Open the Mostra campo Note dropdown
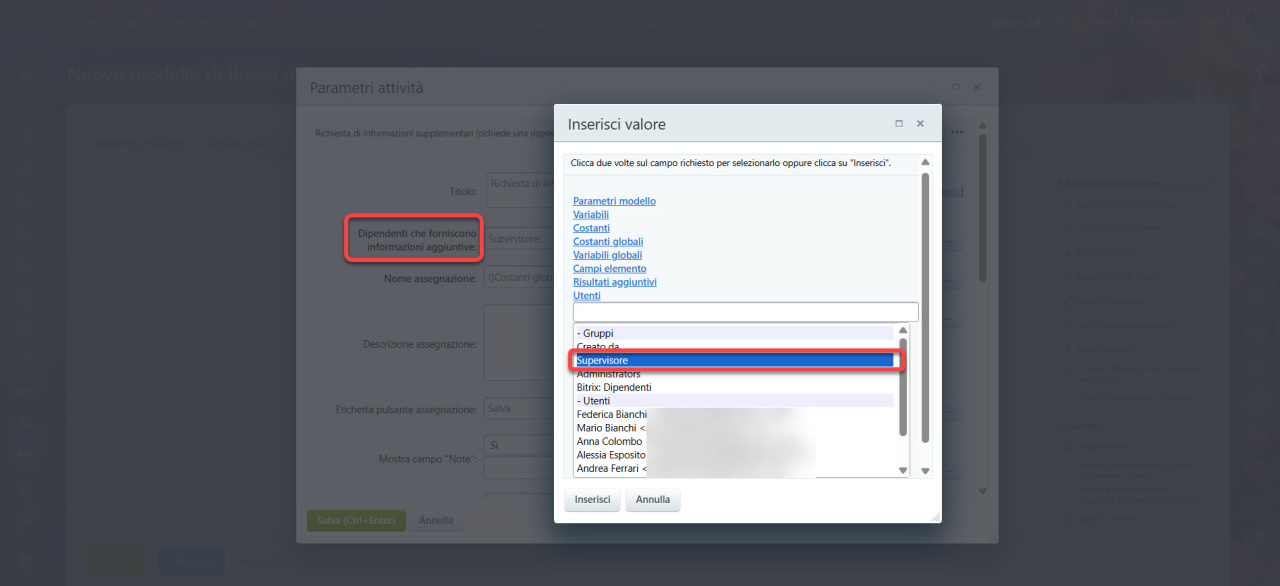1280x586 pixels. point(519,443)
